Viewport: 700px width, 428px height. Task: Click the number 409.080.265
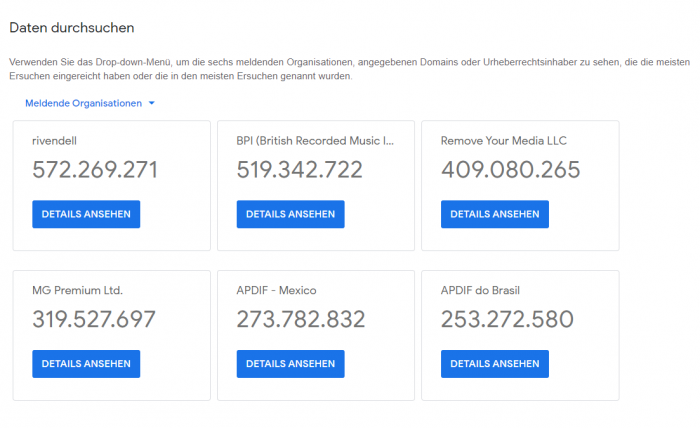511,170
